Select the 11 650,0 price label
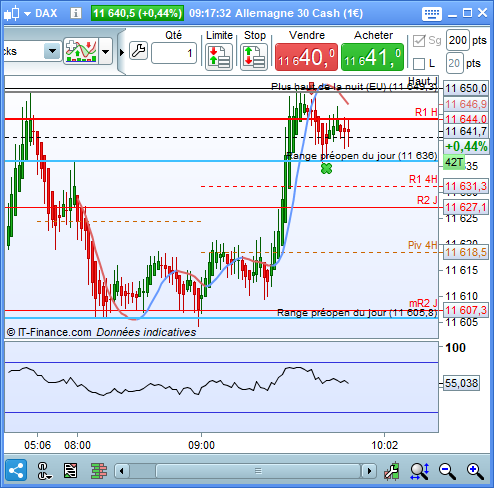Image resolution: width=494 pixels, height=488 pixels. pyautogui.click(x=466, y=88)
